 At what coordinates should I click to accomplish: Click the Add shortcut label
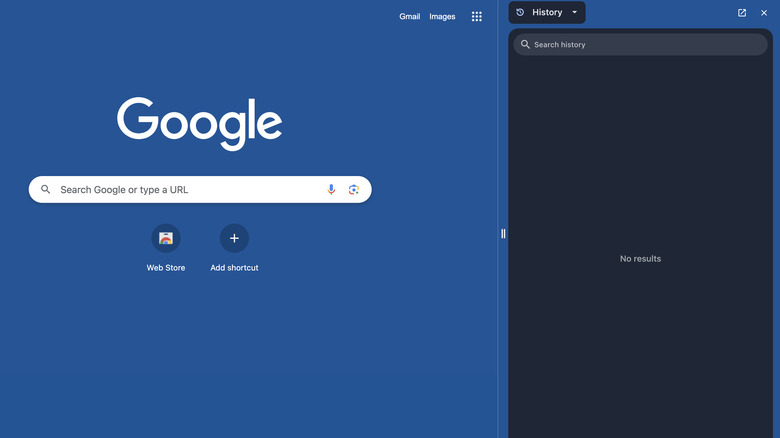234,268
